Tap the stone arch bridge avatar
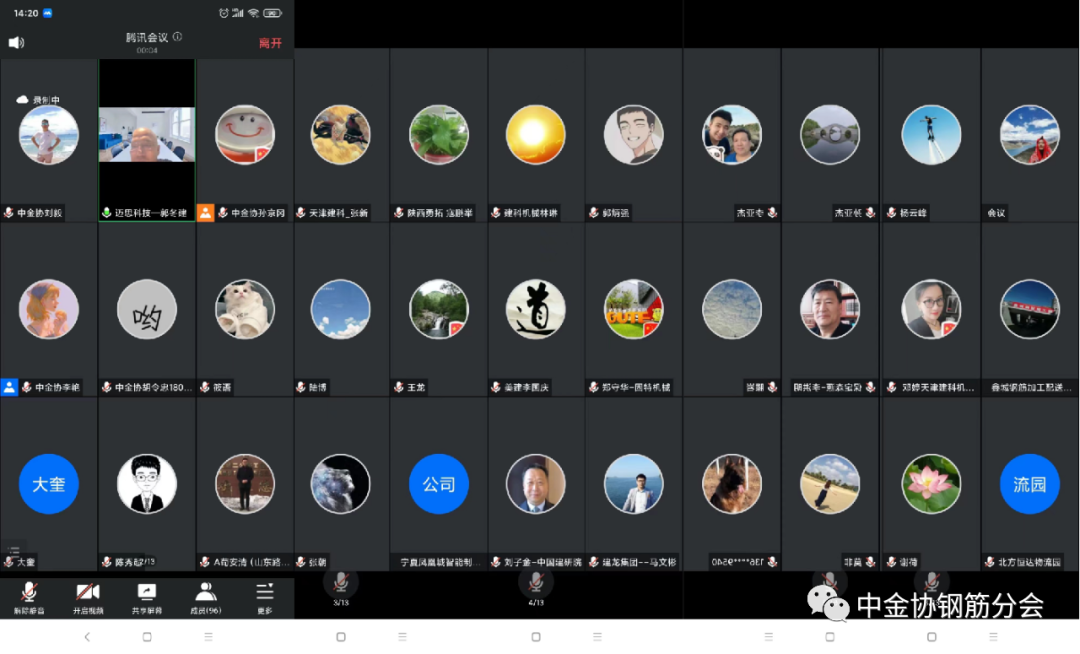1080x654 pixels. point(830,134)
